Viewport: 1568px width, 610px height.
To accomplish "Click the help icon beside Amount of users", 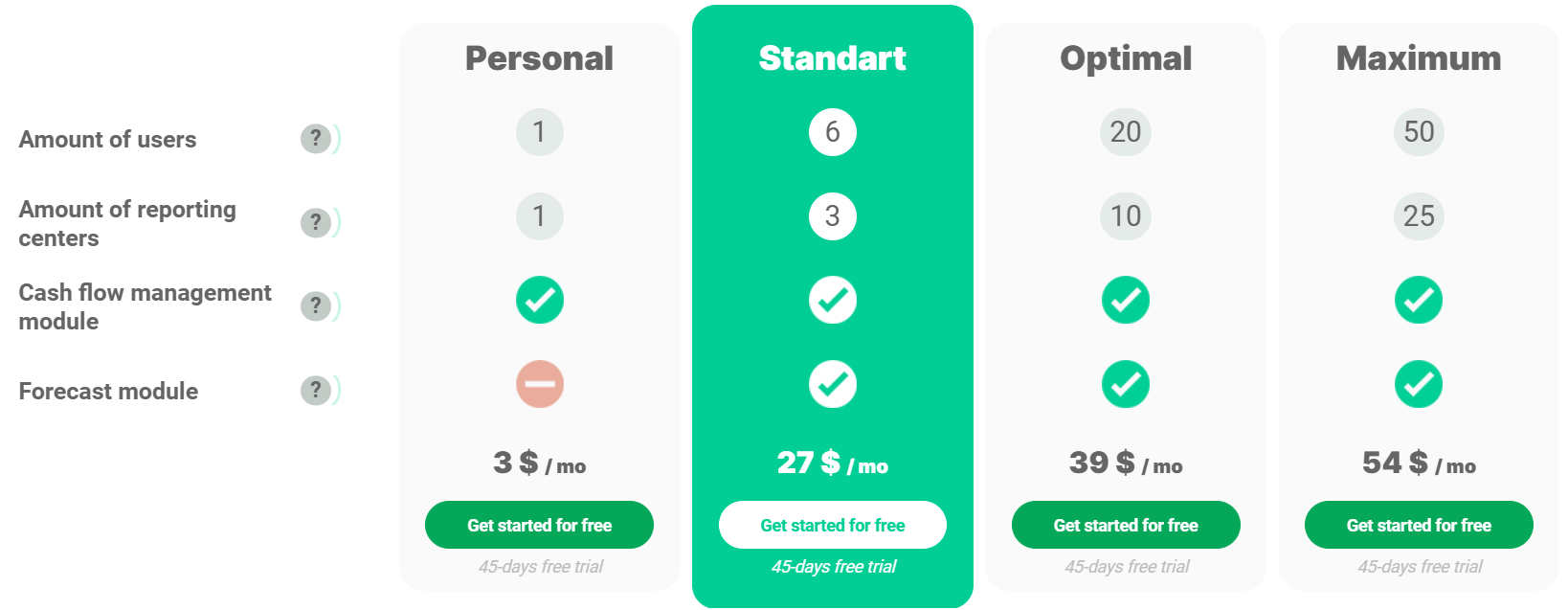I will click(316, 139).
